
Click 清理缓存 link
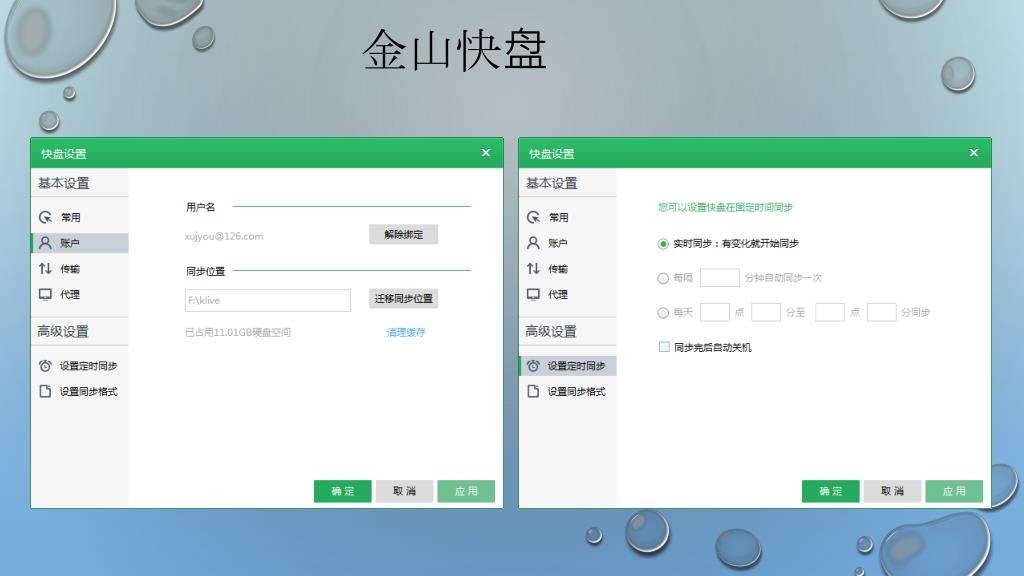click(x=406, y=332)
